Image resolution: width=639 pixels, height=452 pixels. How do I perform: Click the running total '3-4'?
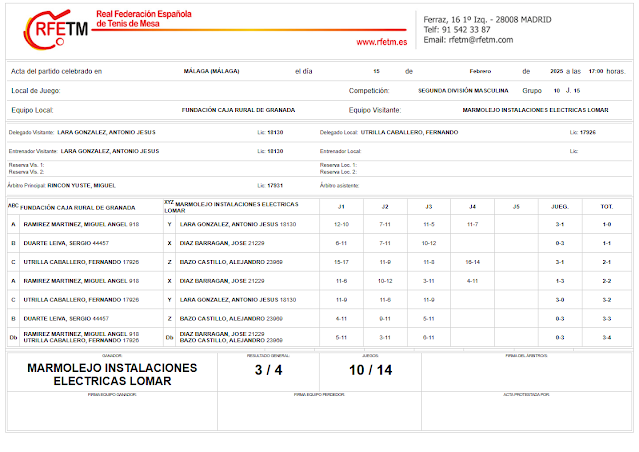(607, 337)
